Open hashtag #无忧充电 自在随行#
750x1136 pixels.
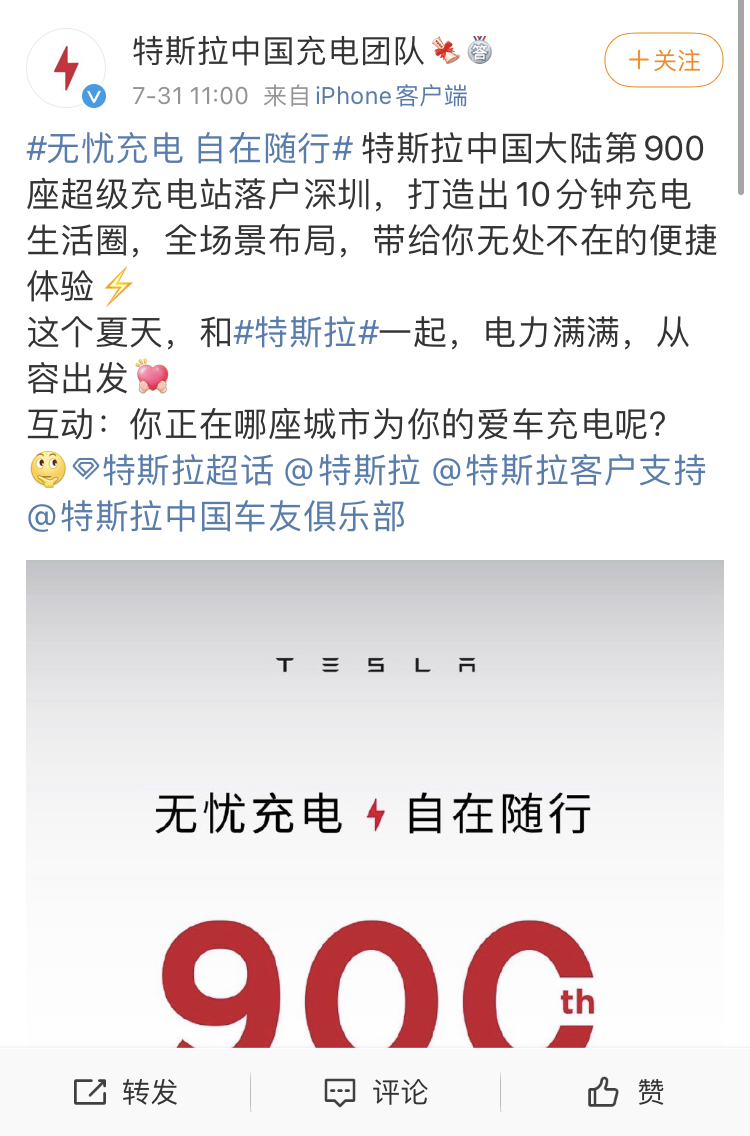(190, 149)
